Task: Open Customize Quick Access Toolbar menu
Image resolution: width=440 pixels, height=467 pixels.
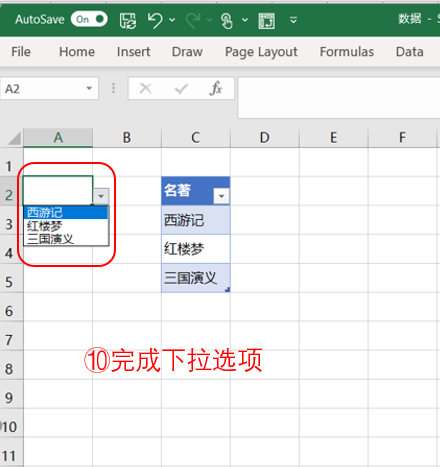Action: [293, 20]
